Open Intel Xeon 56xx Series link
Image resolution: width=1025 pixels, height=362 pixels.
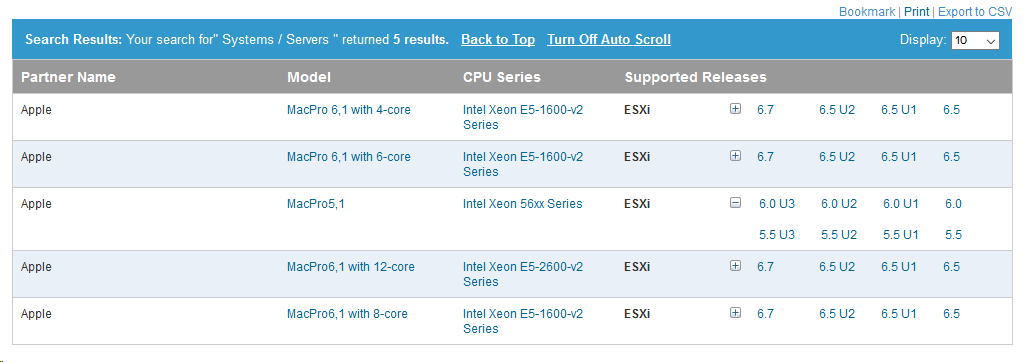coord(522,204)
